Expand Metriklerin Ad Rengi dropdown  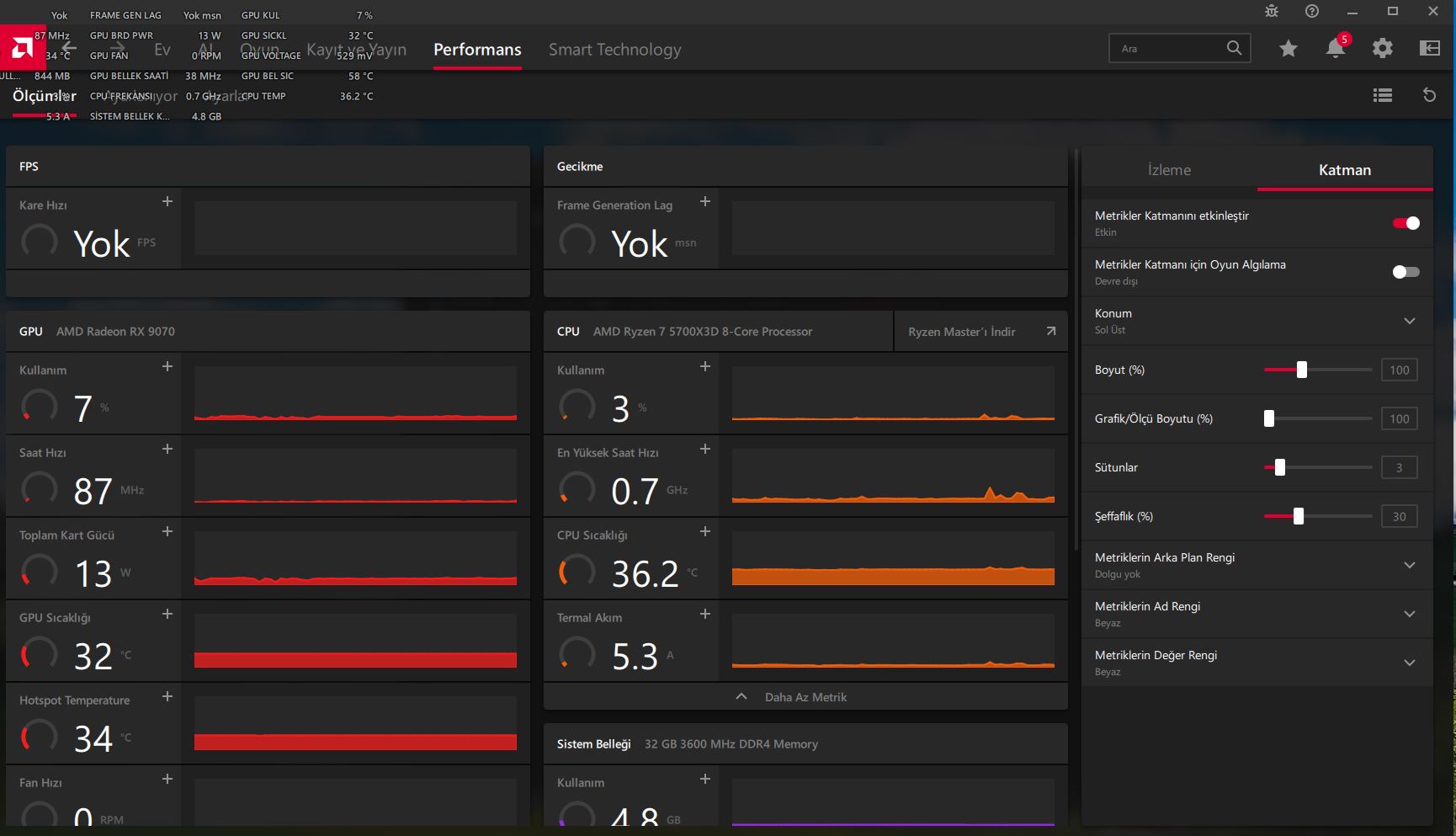click(1410, 614)
